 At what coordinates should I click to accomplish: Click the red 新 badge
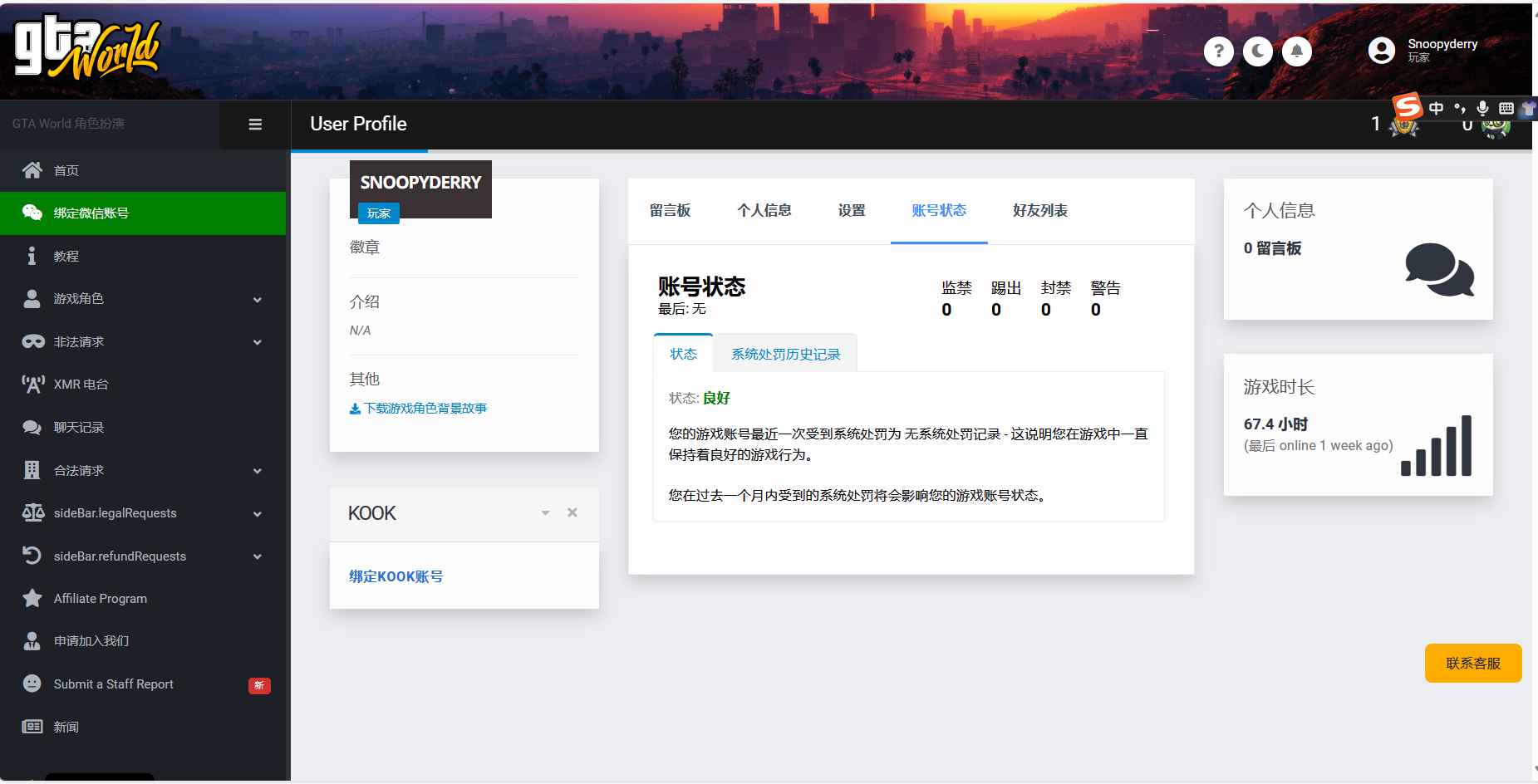(259, 685)
